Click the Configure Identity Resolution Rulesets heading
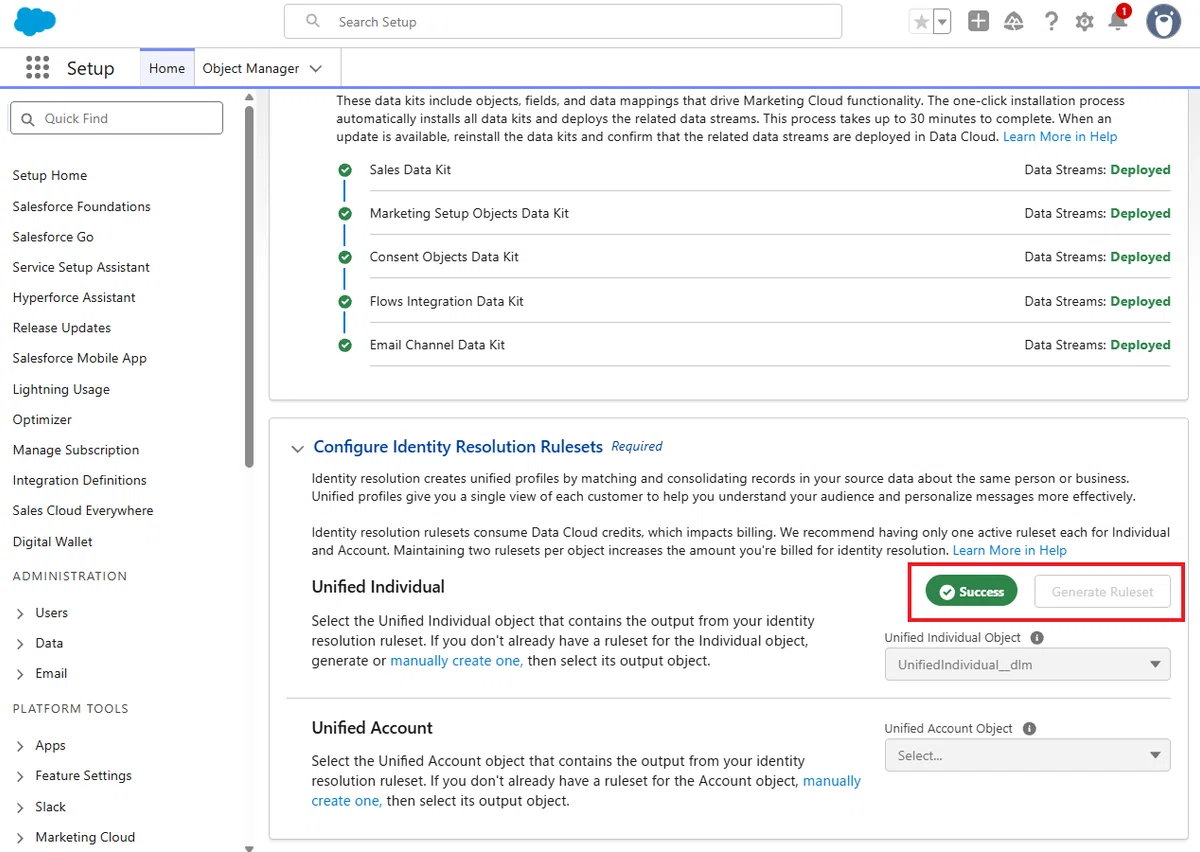1200x852 pixels. click(x=458, y=446)
